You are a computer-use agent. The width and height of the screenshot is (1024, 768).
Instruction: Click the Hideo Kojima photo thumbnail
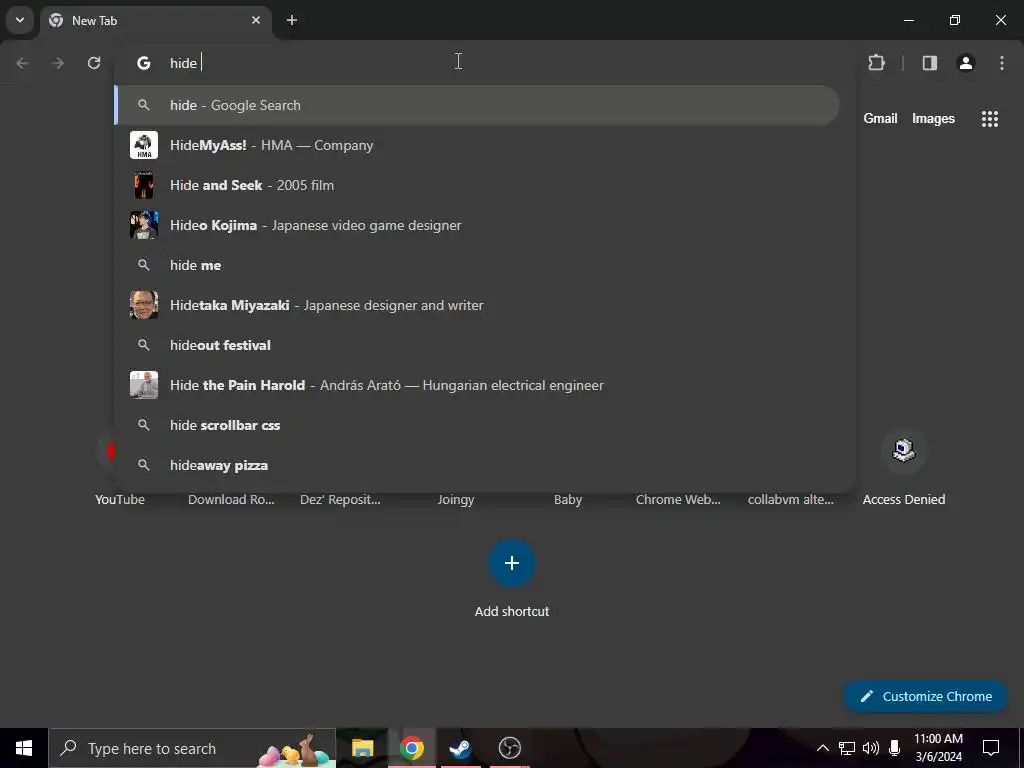point(144,225)
